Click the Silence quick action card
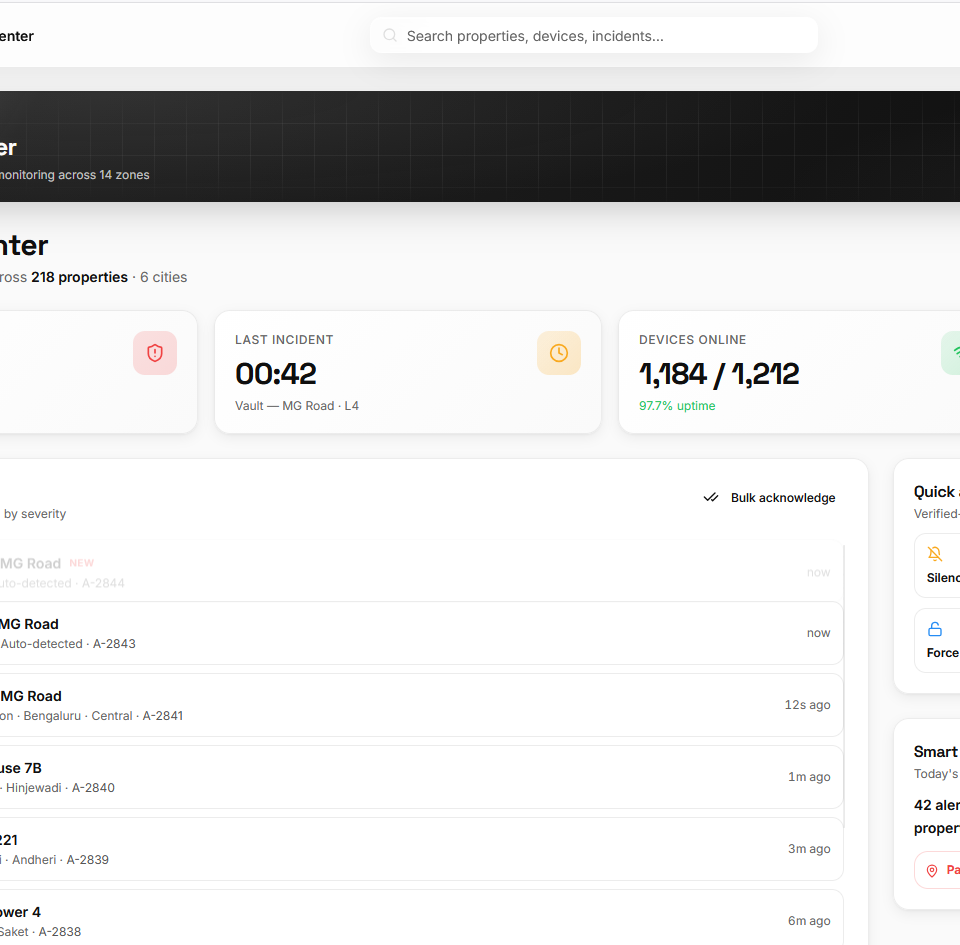Viewport: 960px width, 945px height. (x=937, y=566)
